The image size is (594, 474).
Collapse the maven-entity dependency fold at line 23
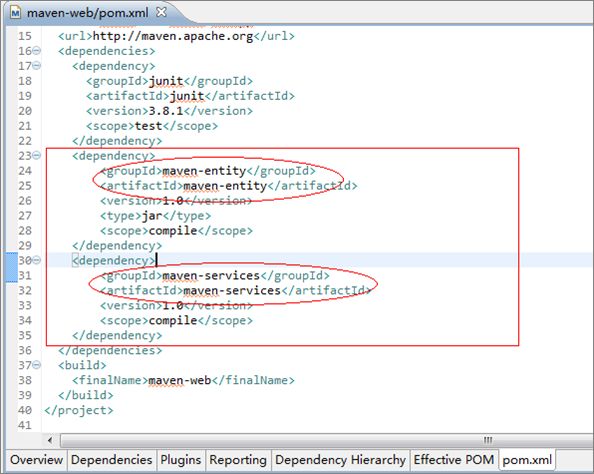[x=37, y=155]
